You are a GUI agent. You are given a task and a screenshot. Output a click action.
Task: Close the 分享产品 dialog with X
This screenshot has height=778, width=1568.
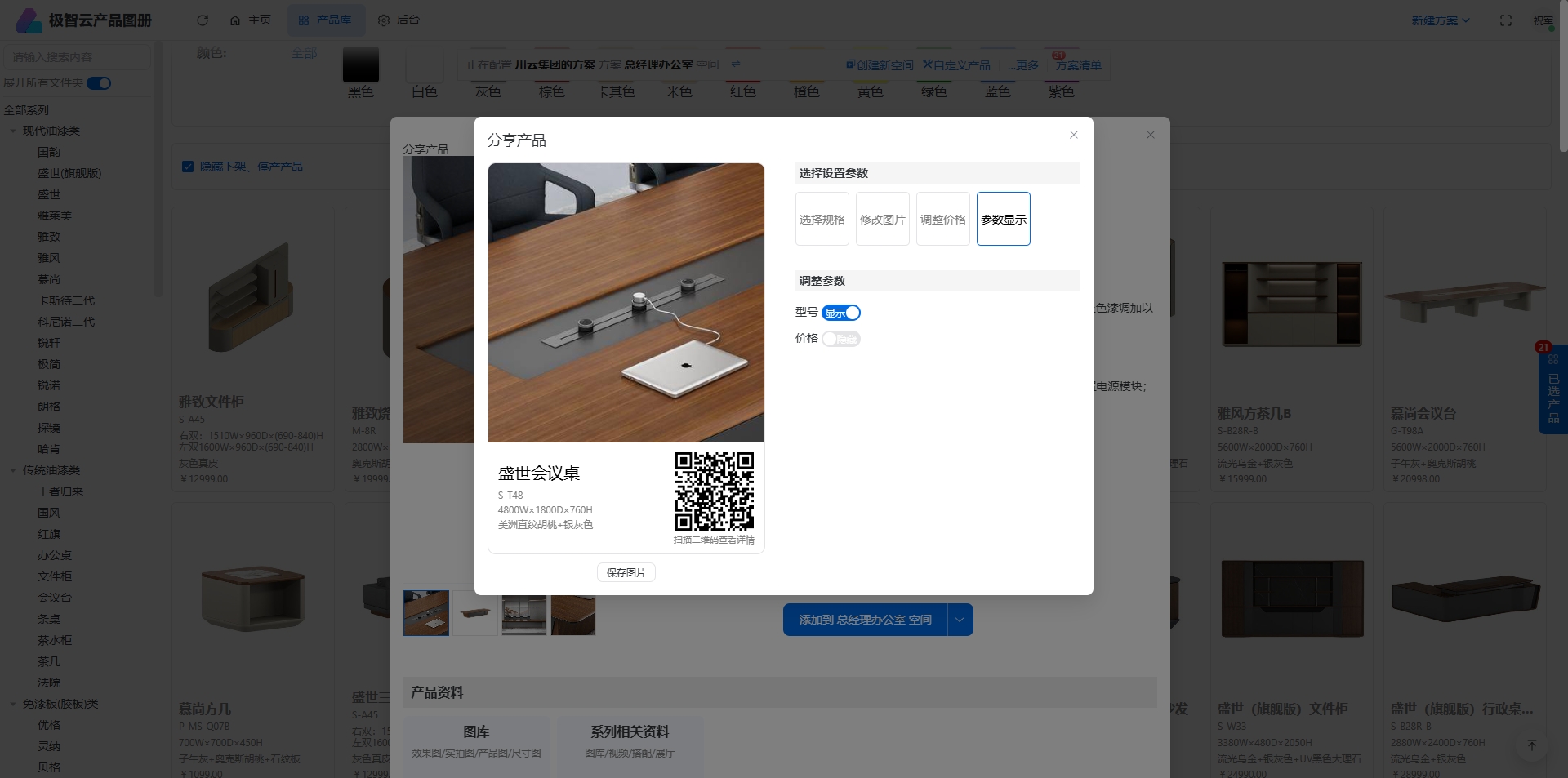click(1074, 135)
